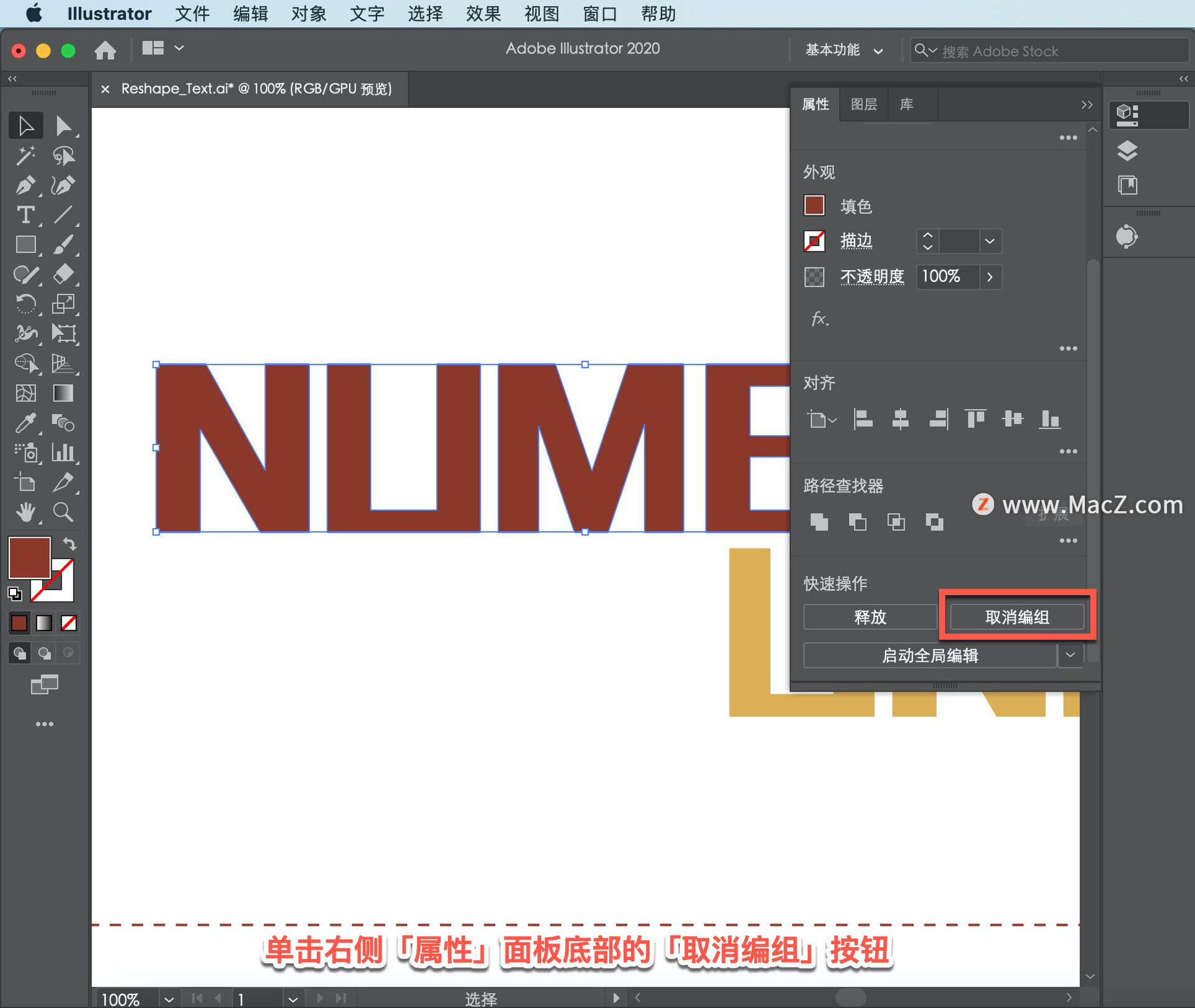The image size is (1195, 1008).
Task: Select the Pen tool
Action: [25, 185]
